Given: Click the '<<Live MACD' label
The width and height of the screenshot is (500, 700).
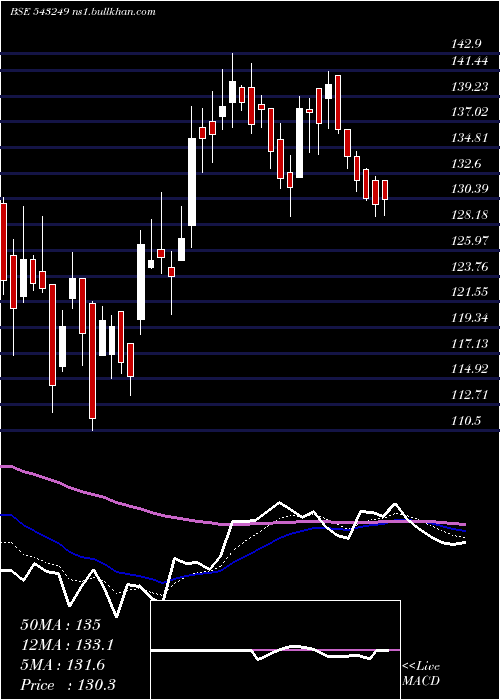Looking at the screenshot, I should click(421, 673).
